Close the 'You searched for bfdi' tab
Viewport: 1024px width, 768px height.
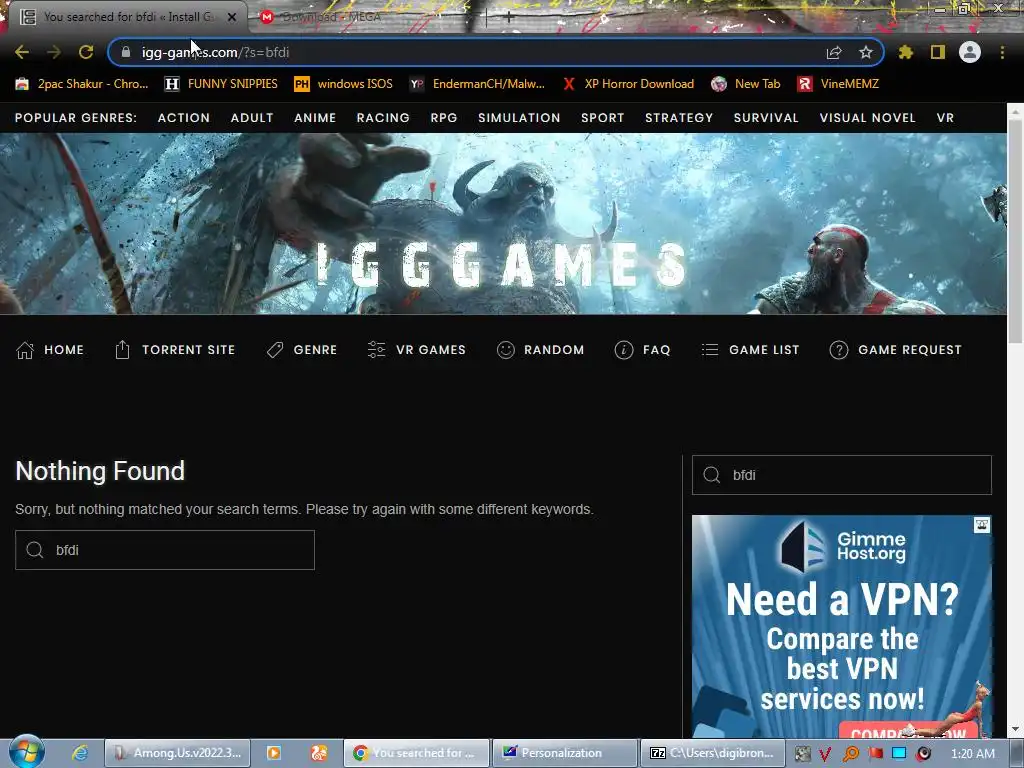232,17
